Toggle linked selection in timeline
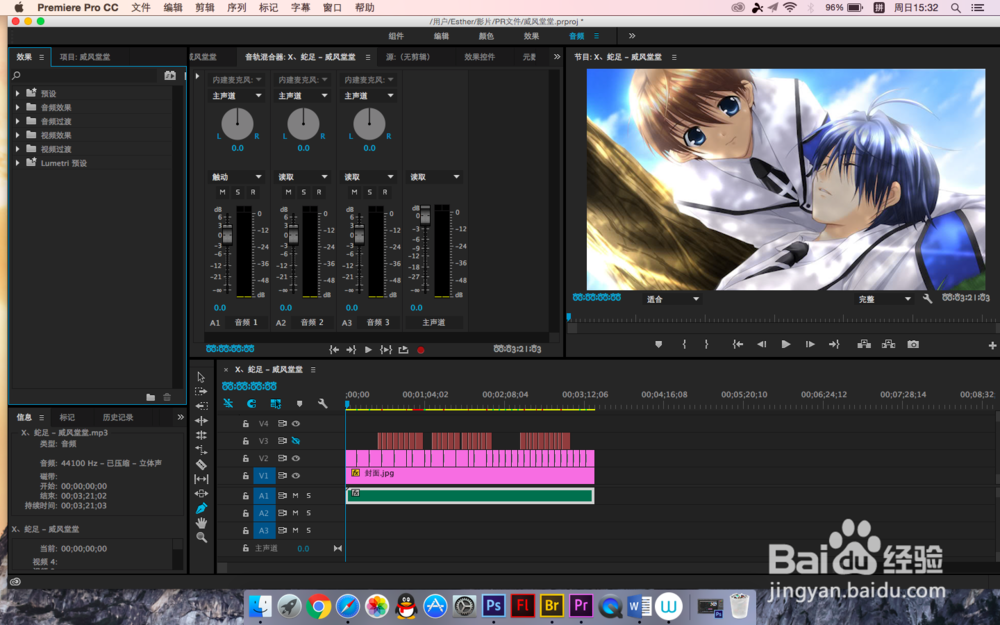The image size is (1000, 625). (276, 404)
